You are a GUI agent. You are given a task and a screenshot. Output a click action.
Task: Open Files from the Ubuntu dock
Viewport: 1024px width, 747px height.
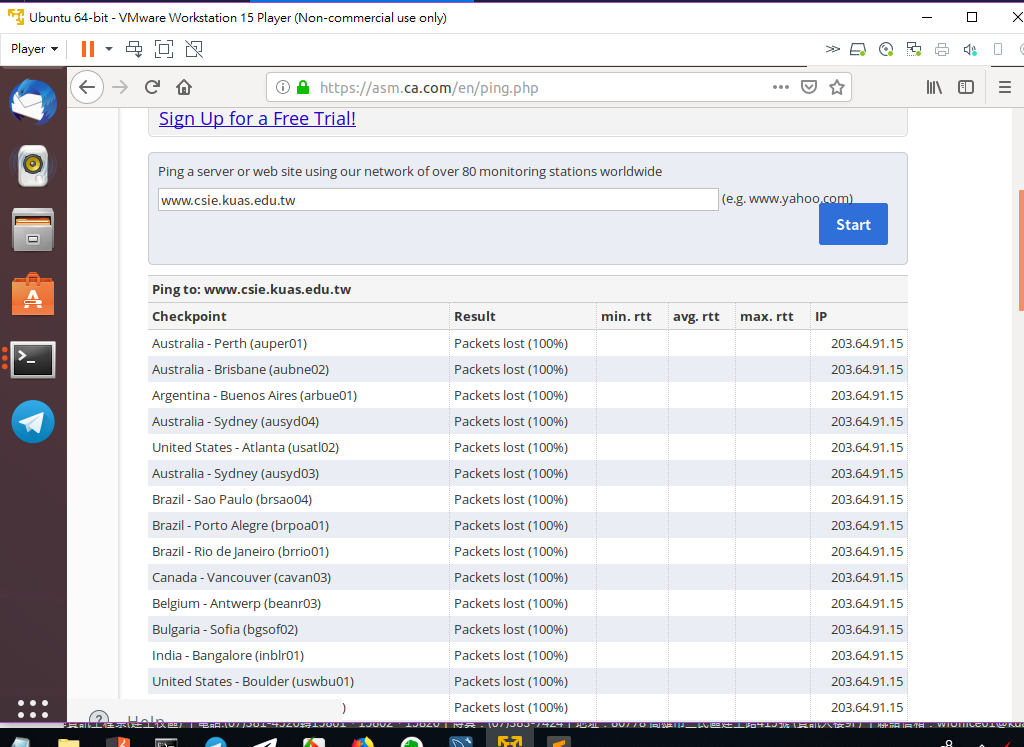(33, 230)
